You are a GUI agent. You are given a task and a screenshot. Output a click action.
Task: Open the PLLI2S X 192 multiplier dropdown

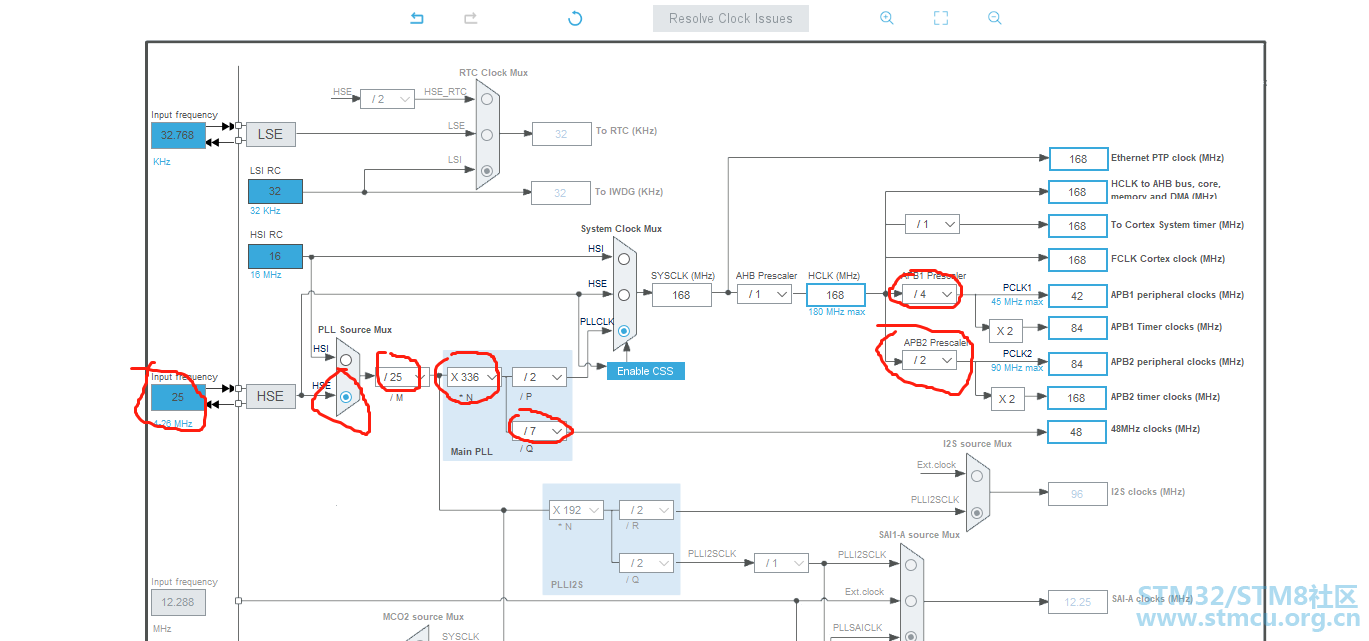[x=577, y=510]
